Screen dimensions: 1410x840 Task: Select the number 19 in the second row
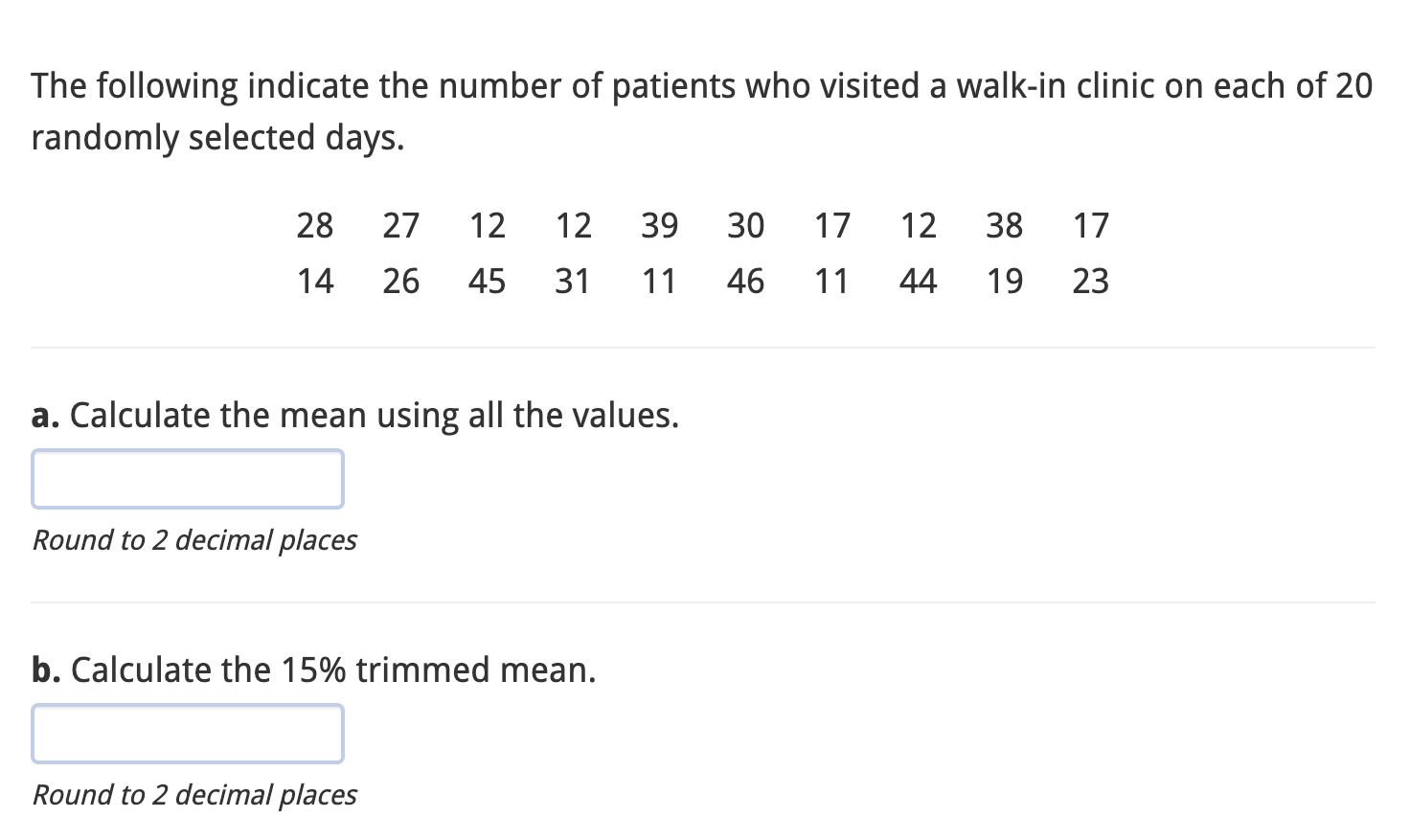pos(1004,281)
